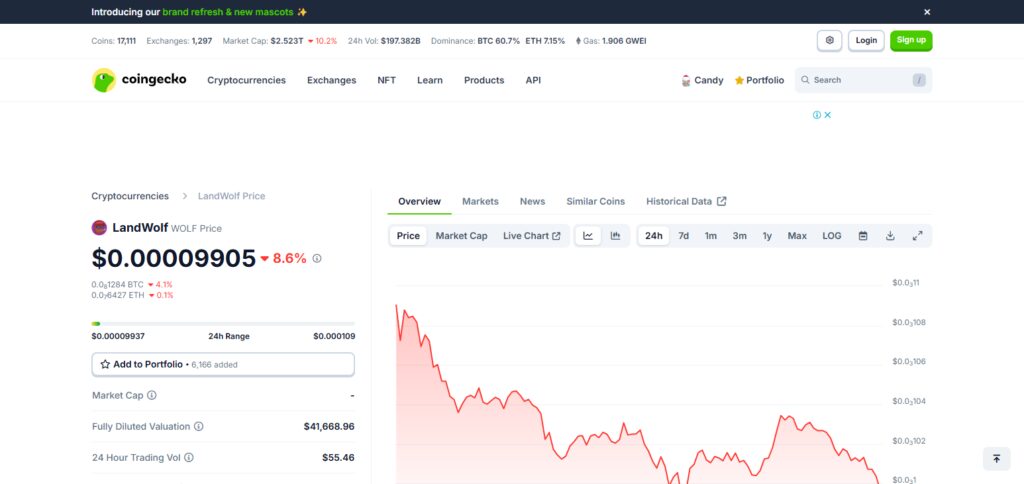Click the Gas 1.906 GWEI indicator
The image size is (1024, 484).
(611, 40)
